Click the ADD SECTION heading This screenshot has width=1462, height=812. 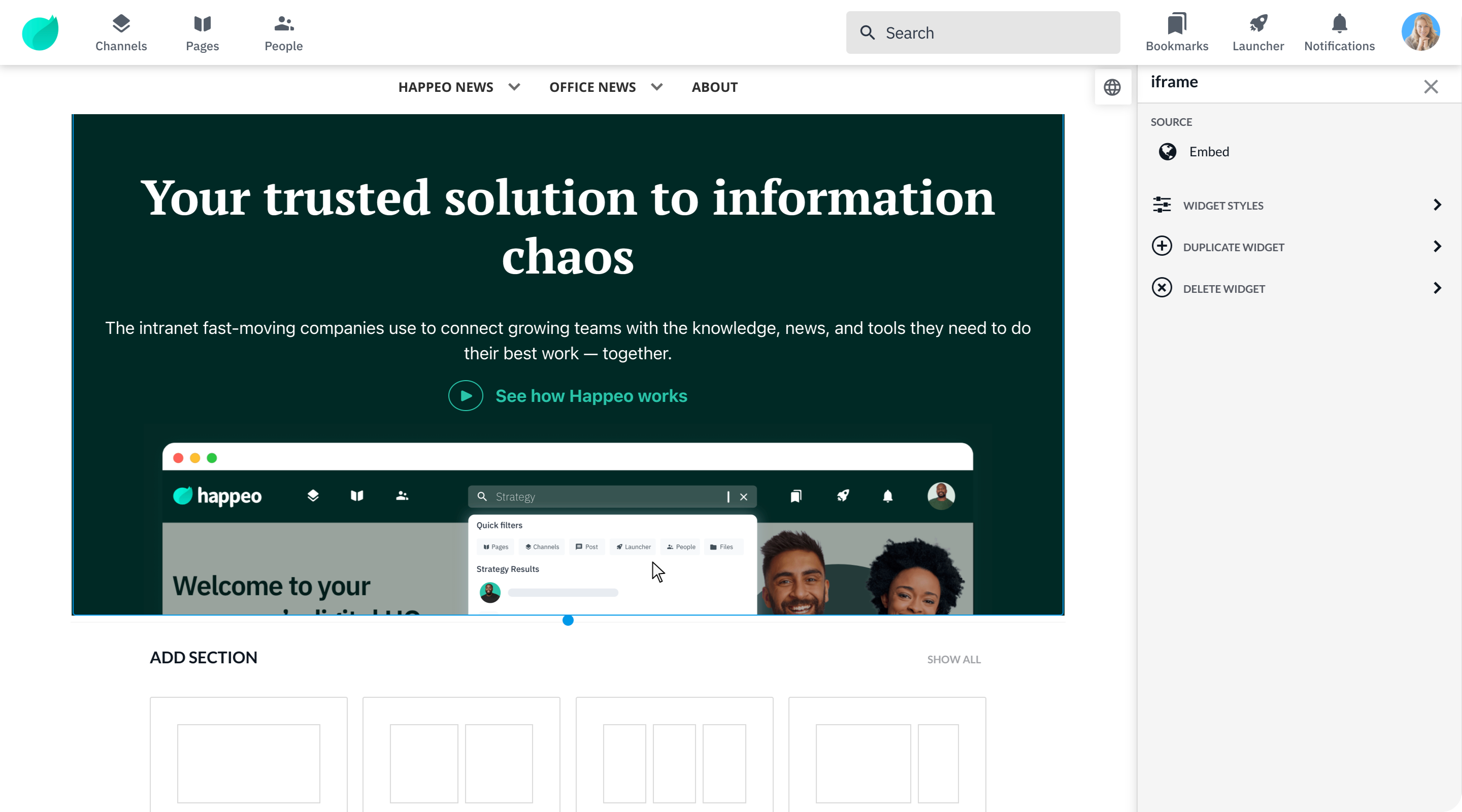[x=203, y=657]
